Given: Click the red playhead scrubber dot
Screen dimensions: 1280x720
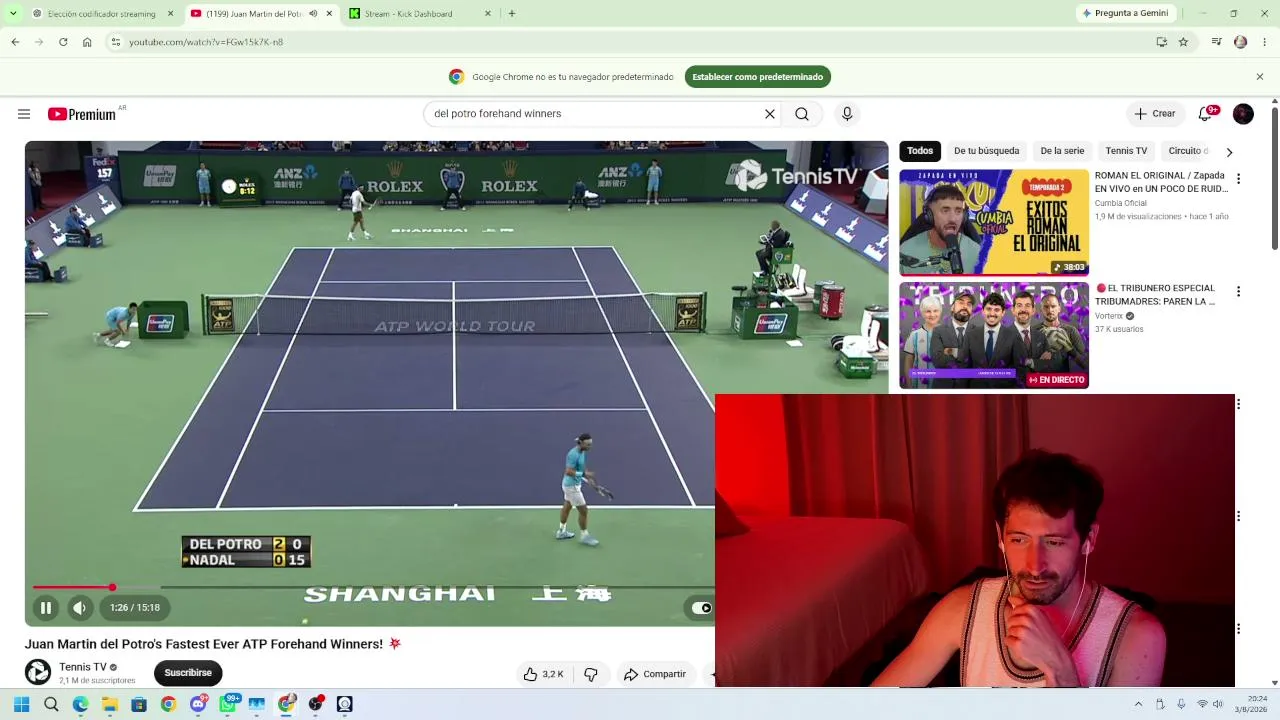Looking at the screenshot, I should (x=112, y=587).
